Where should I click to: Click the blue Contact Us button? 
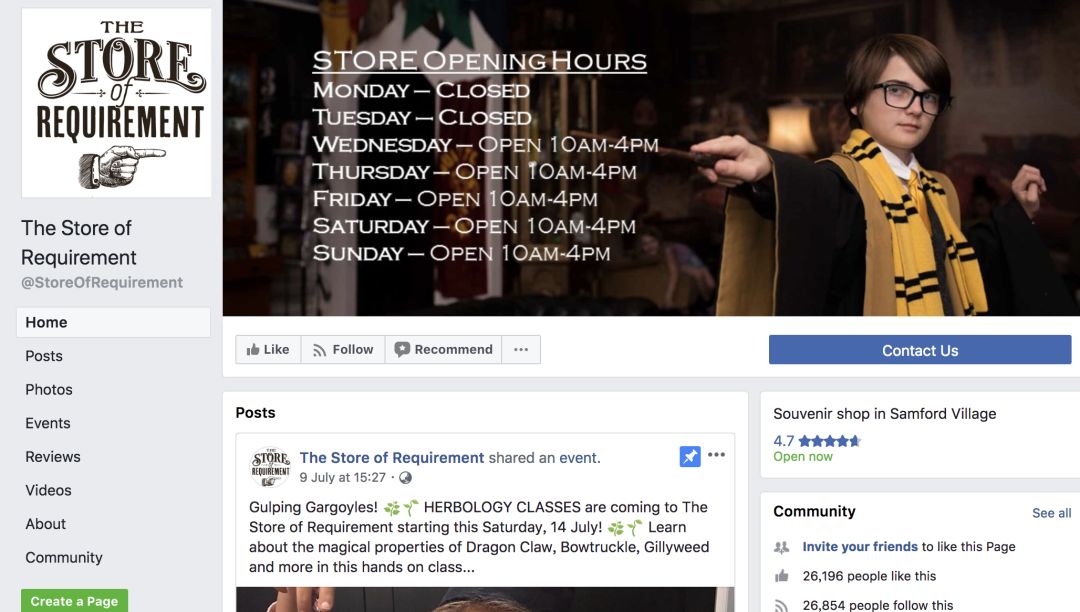pos(920,350)
